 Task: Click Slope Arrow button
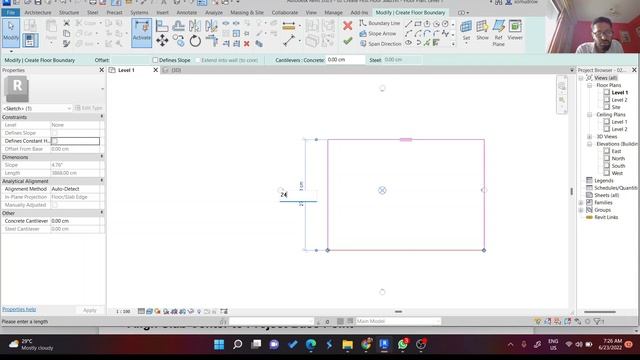378,33
